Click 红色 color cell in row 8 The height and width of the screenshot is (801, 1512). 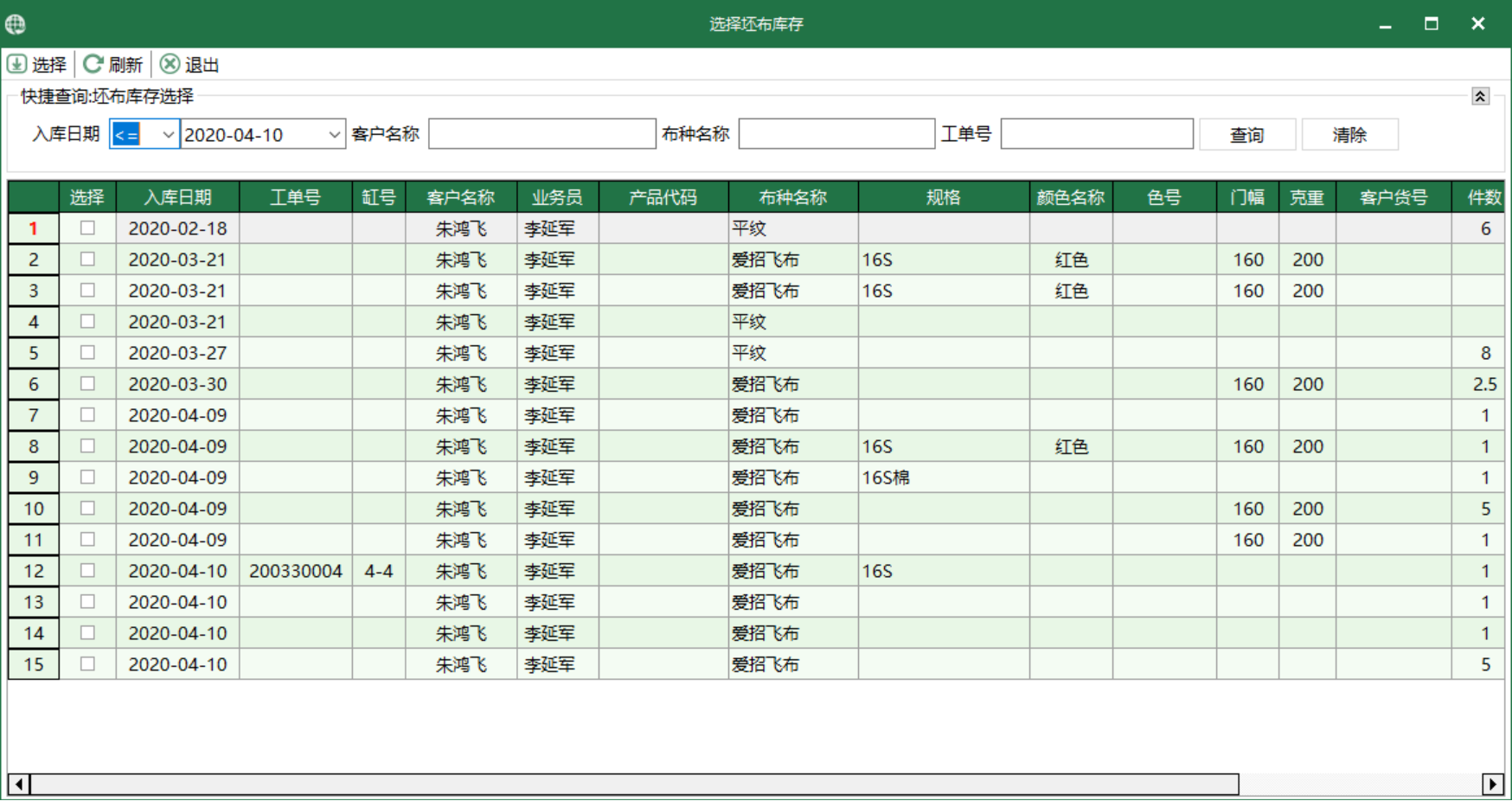tap(1071, 446)
